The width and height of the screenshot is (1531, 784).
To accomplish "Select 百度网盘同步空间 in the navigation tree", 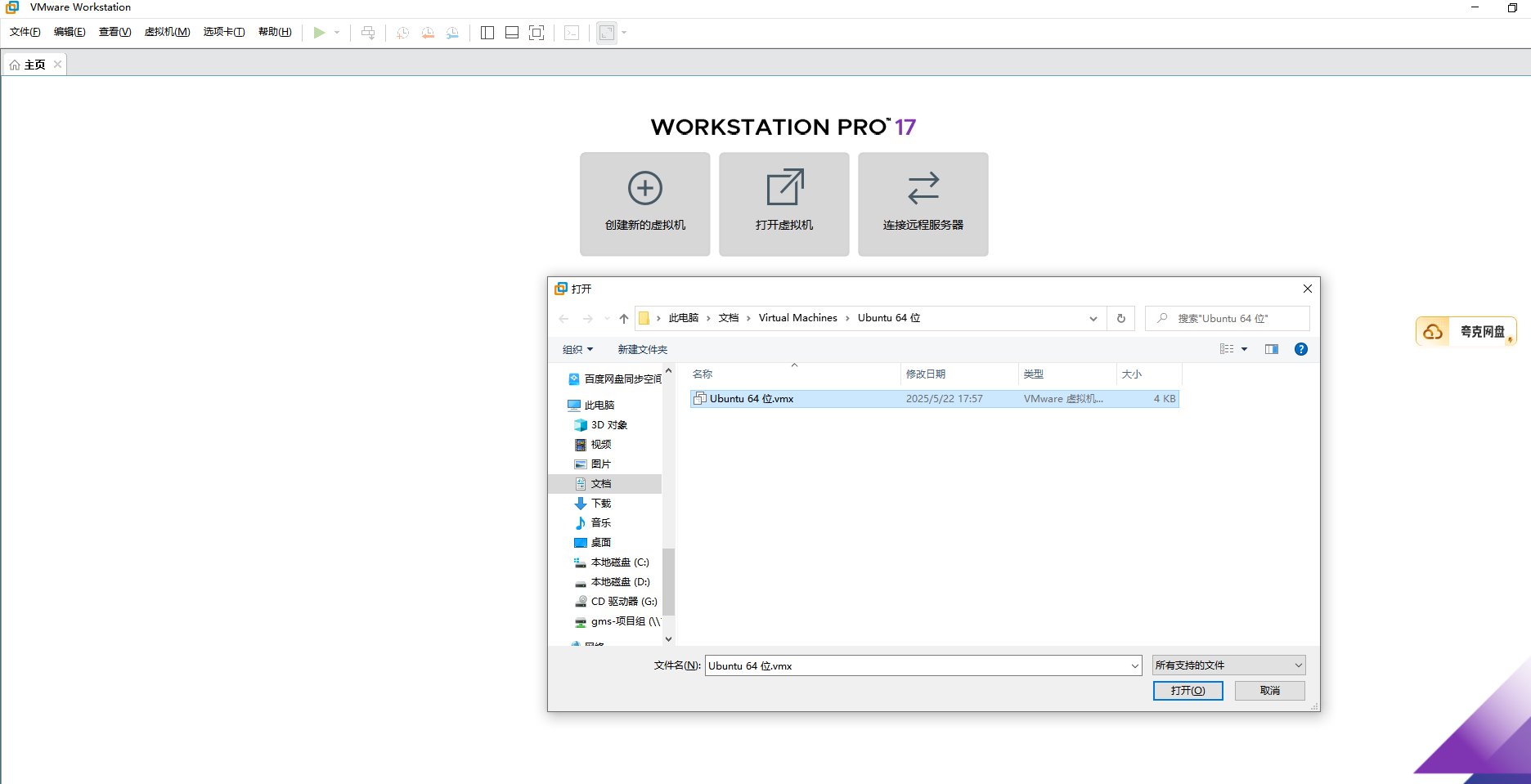I will (x=613, y=379).
